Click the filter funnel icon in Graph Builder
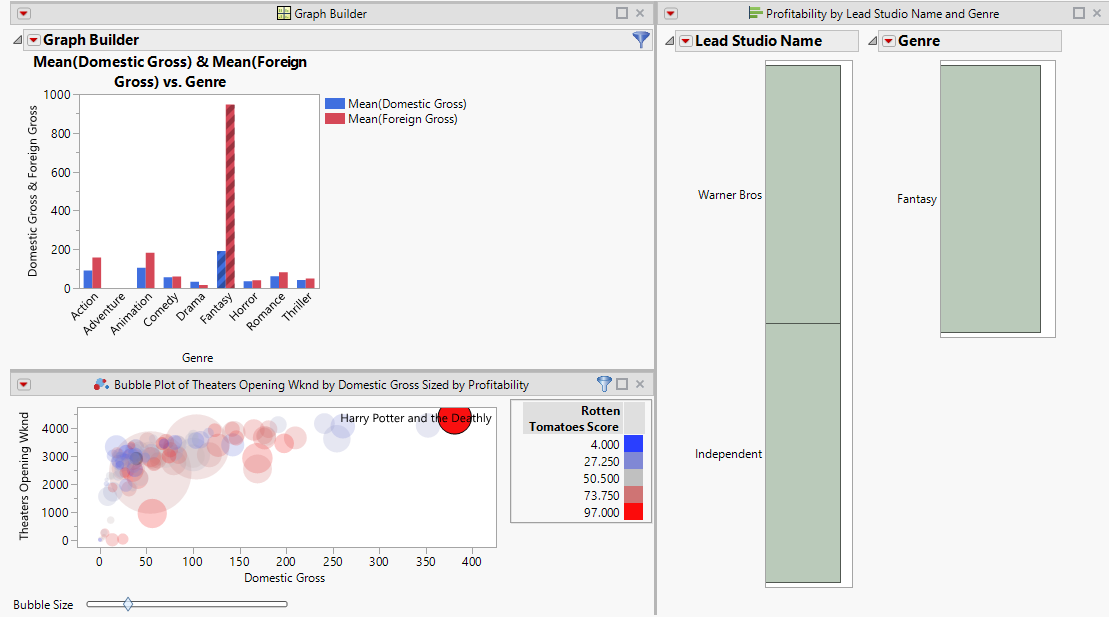Viewport: 1109px width, 617px height. 641,39
